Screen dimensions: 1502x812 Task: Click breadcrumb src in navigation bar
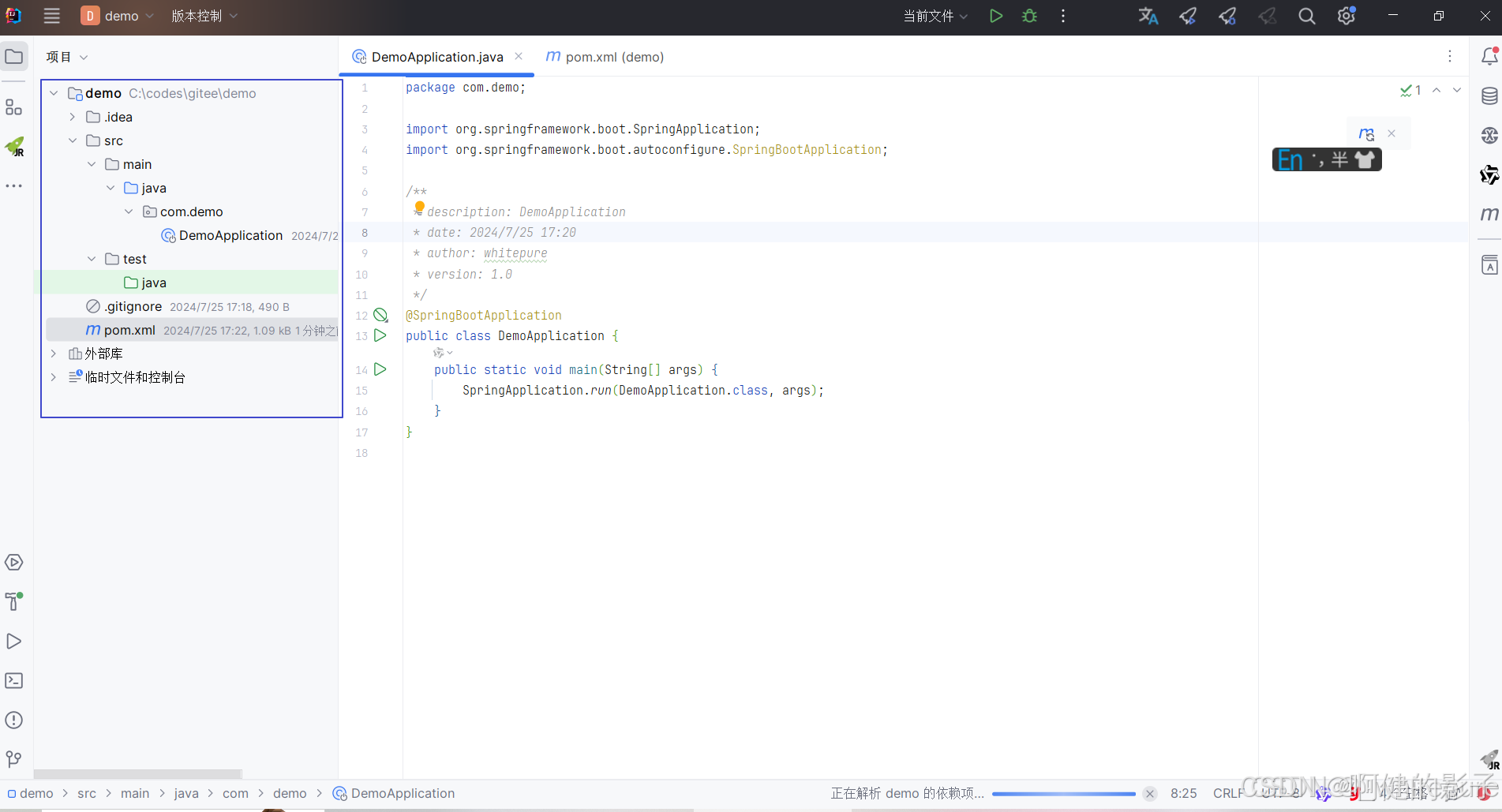[x=87, y=794]
